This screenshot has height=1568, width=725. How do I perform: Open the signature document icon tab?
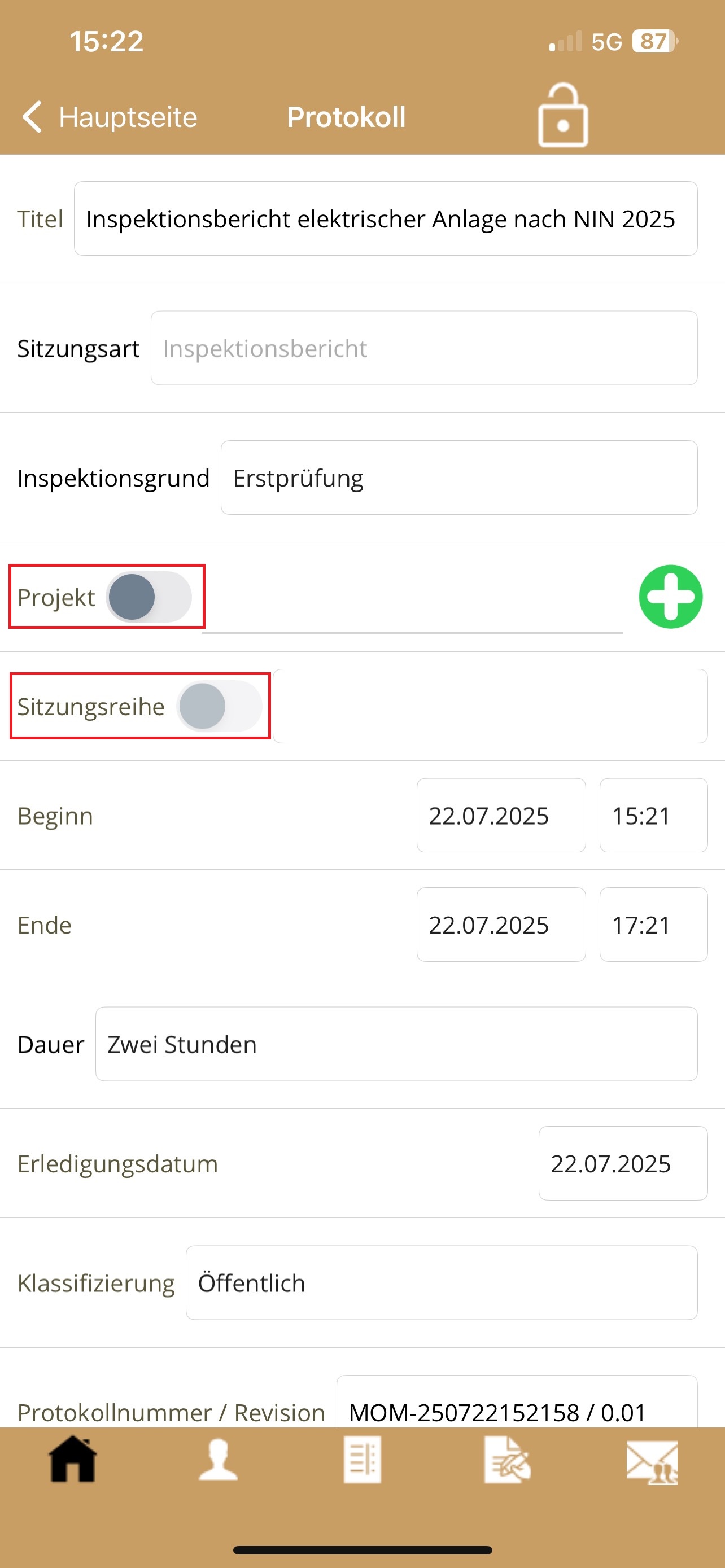(x=507, y=1459)
